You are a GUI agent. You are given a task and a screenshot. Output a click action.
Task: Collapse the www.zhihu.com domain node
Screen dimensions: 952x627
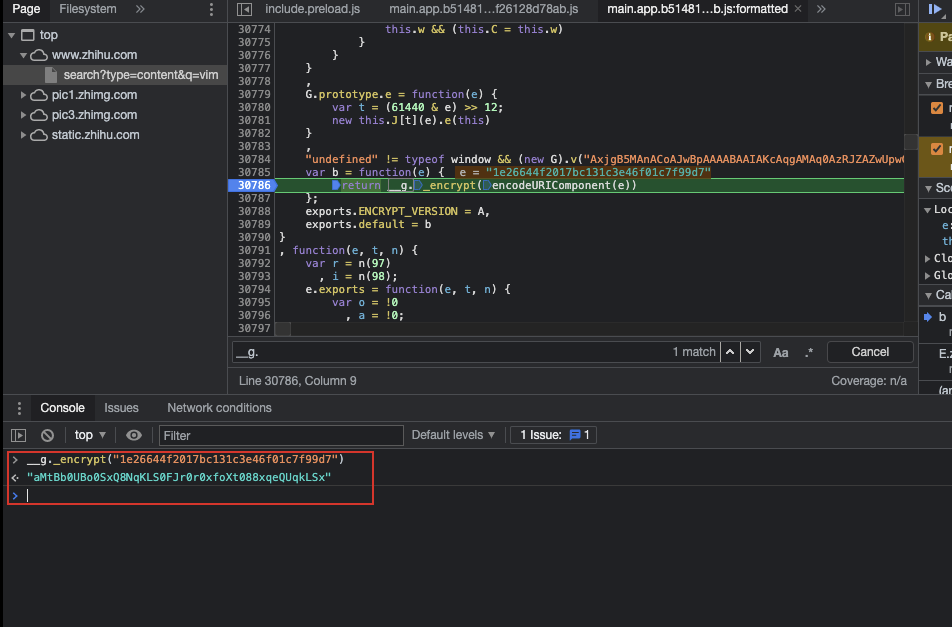(x=23, y=55)
